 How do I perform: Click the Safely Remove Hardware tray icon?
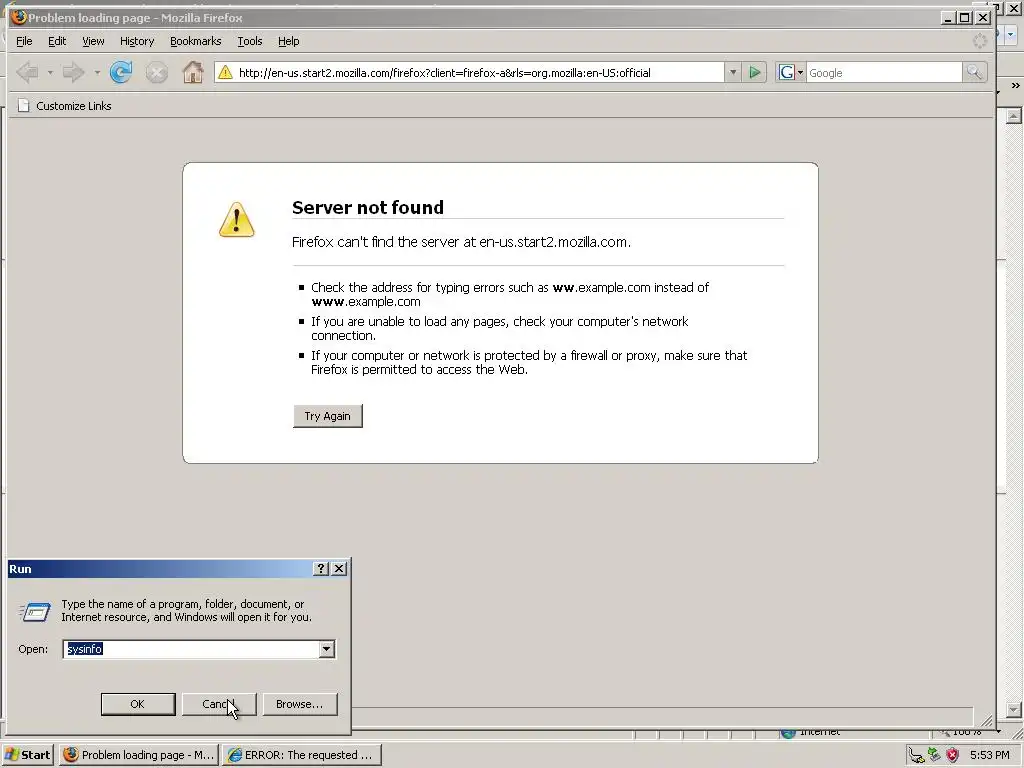(935, 755)
